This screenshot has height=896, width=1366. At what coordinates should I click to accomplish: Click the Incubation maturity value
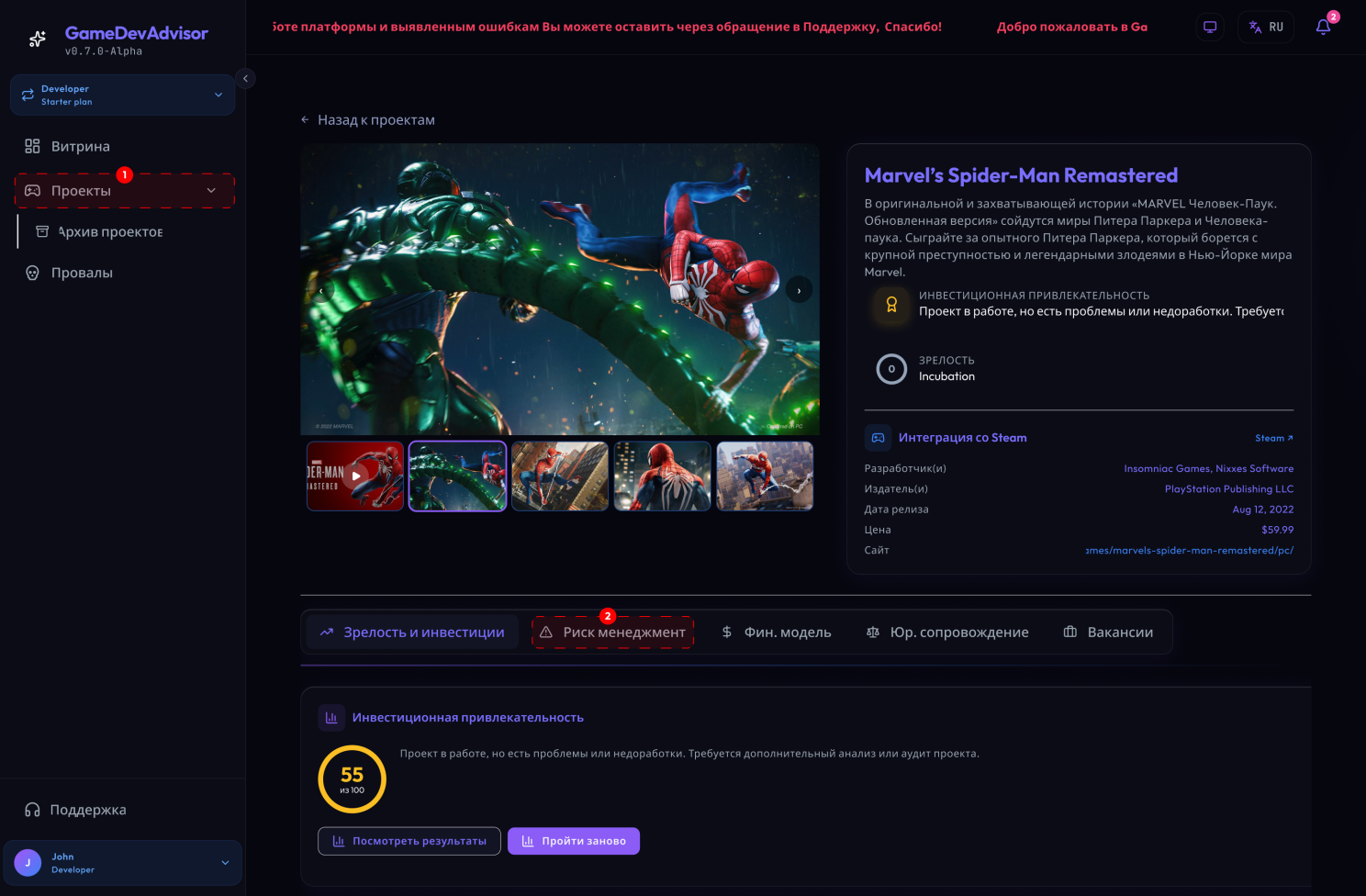(947, 376)
